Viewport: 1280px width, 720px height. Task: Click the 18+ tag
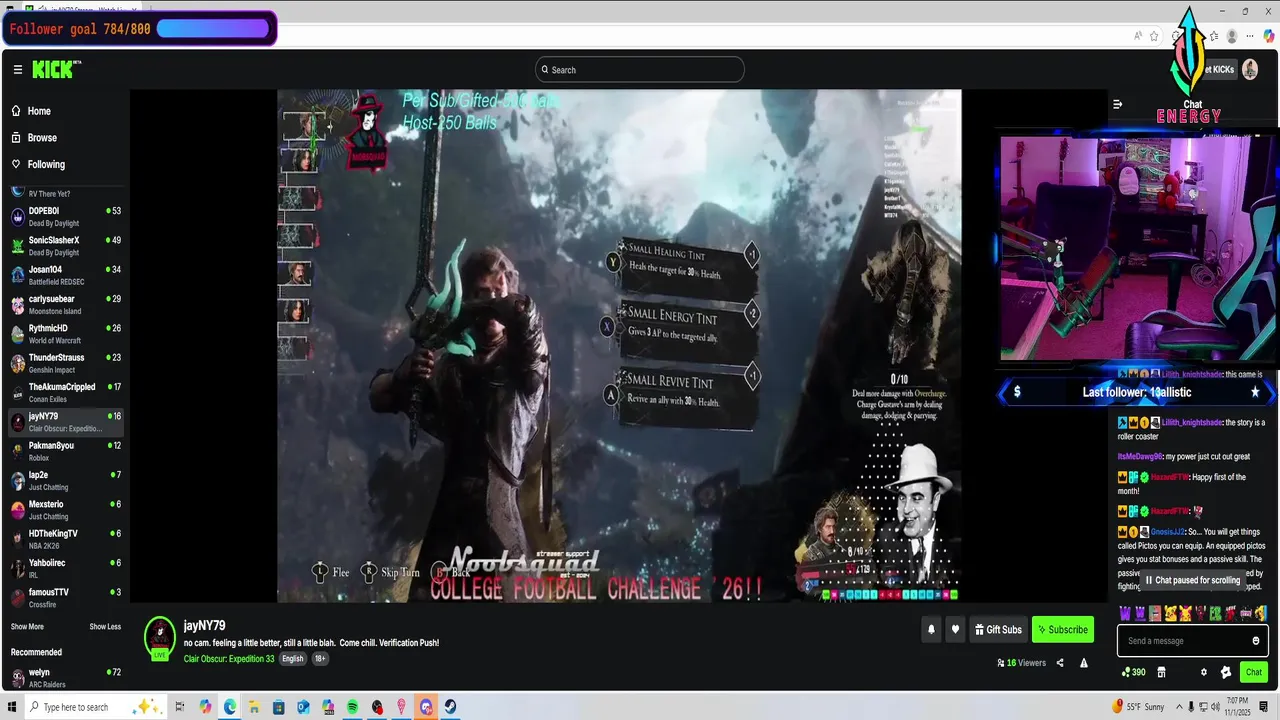click(x=320, y=659)
